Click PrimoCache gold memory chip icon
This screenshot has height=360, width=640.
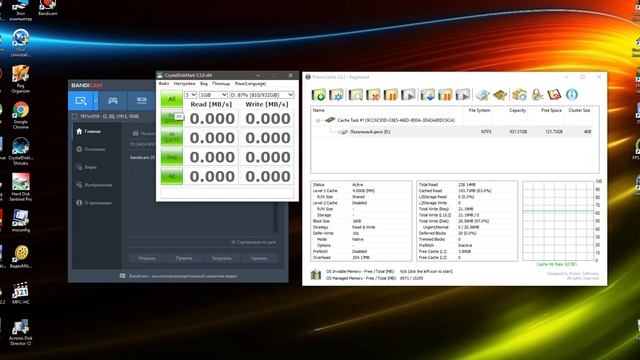click(x=500, y=95)
